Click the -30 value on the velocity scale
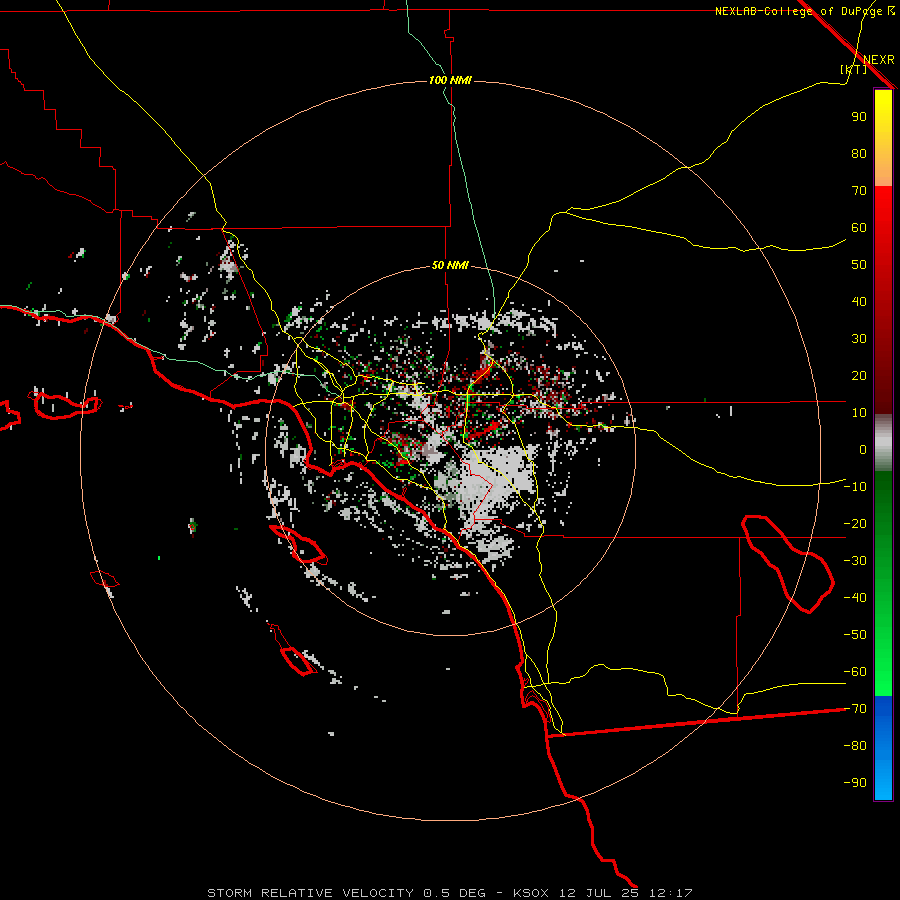The width and height of the screenshot is (900, 900). click(855, 561)
